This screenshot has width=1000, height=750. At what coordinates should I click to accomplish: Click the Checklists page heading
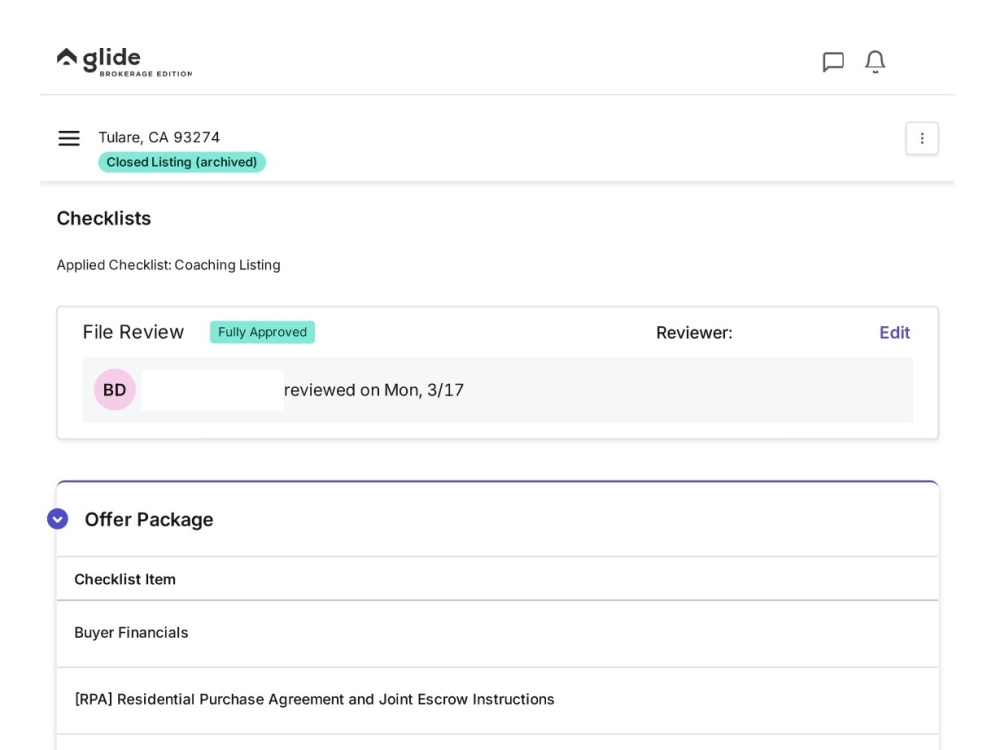click(104, 219)
